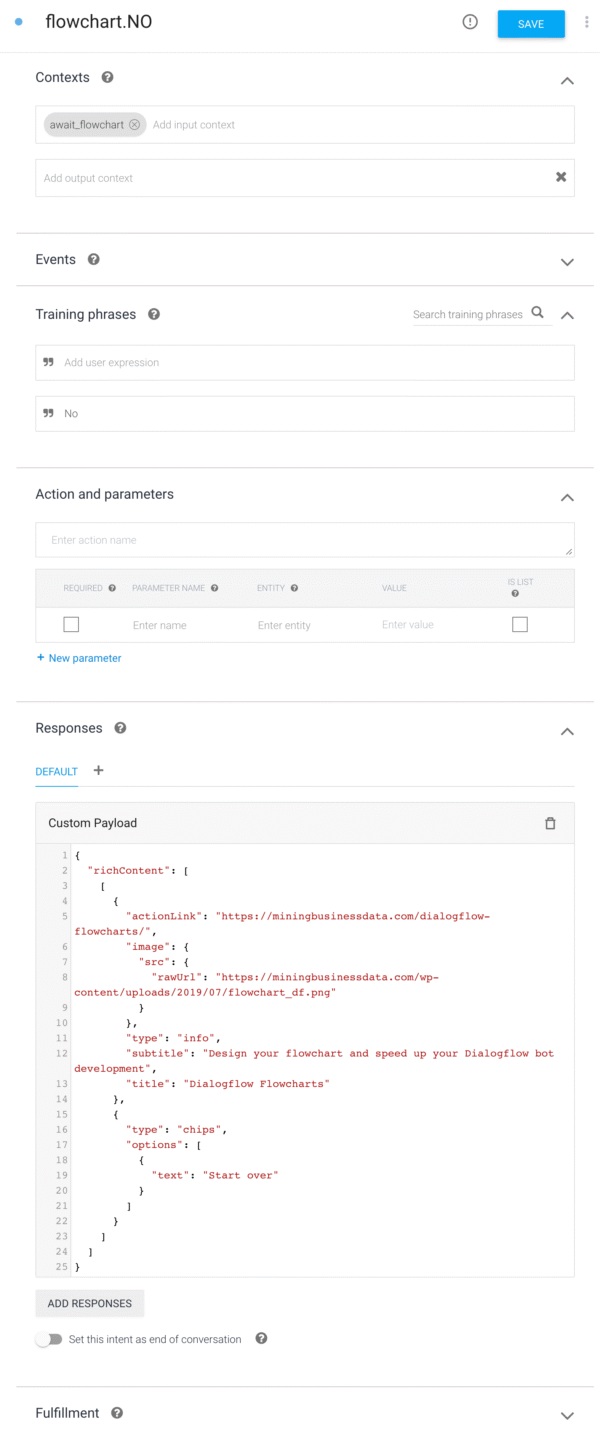Expand the Fulfillment section

567,1413
